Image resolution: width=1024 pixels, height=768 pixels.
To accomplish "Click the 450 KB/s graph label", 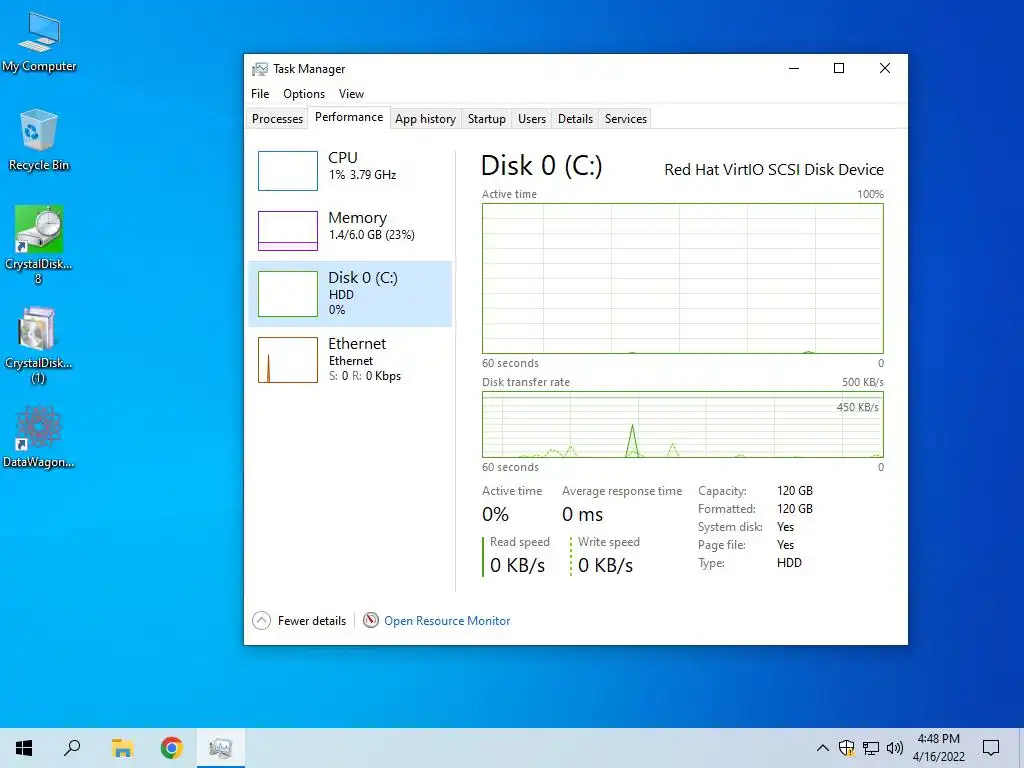I will [857, 407].
